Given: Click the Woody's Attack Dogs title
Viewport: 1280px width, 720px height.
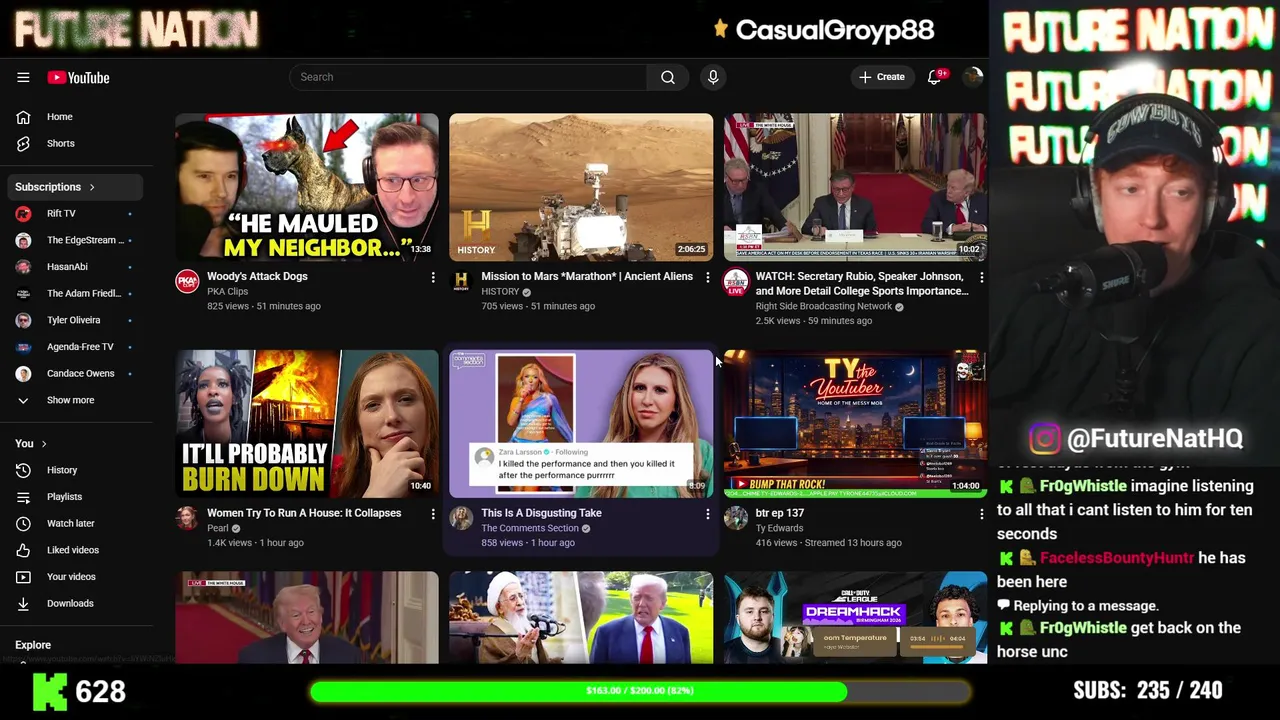Looking at the screenshot, I should (257, 276).
